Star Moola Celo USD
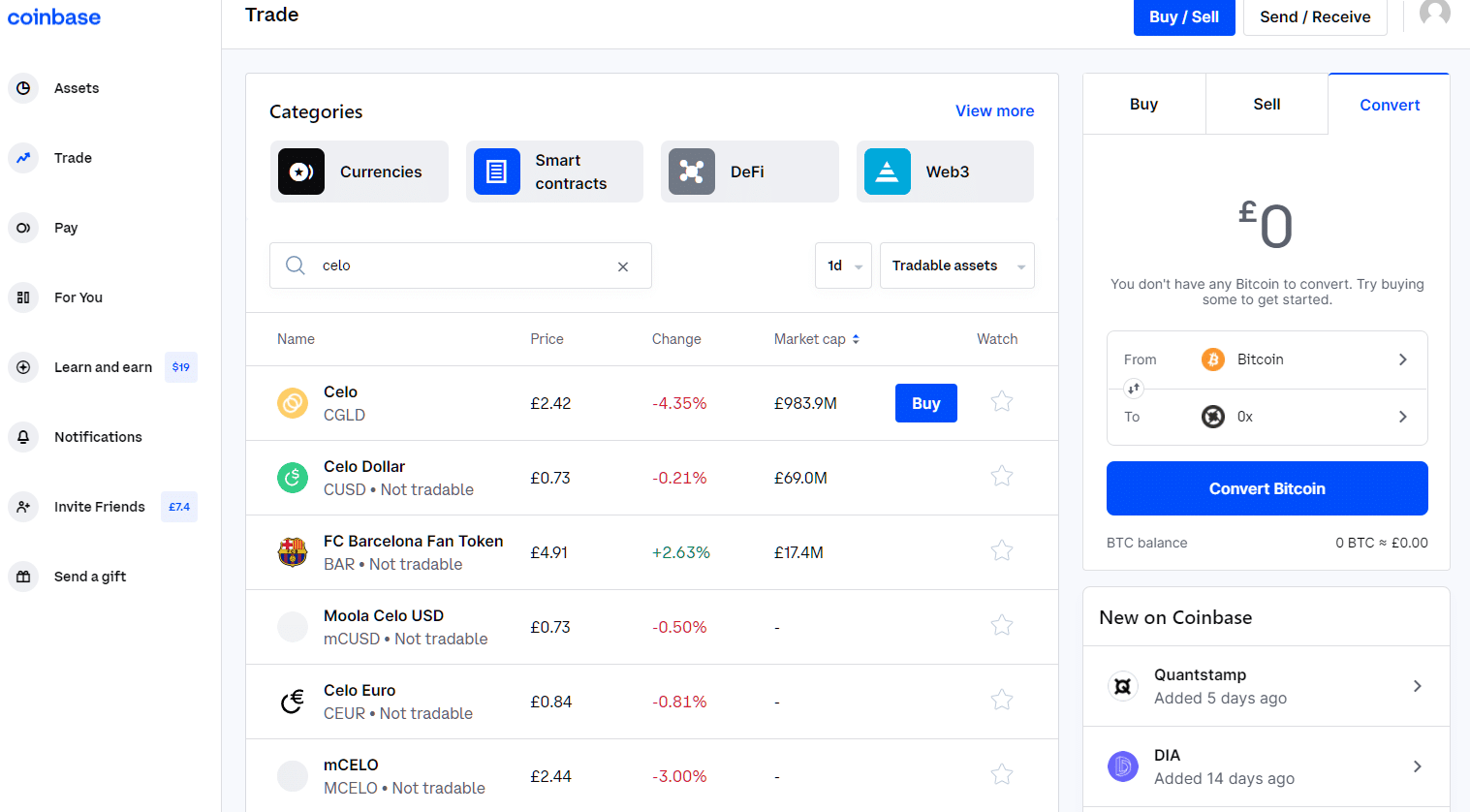The width and height of the screenshot is (1470, 812). pyautogui.click(x=1002, y=625)
